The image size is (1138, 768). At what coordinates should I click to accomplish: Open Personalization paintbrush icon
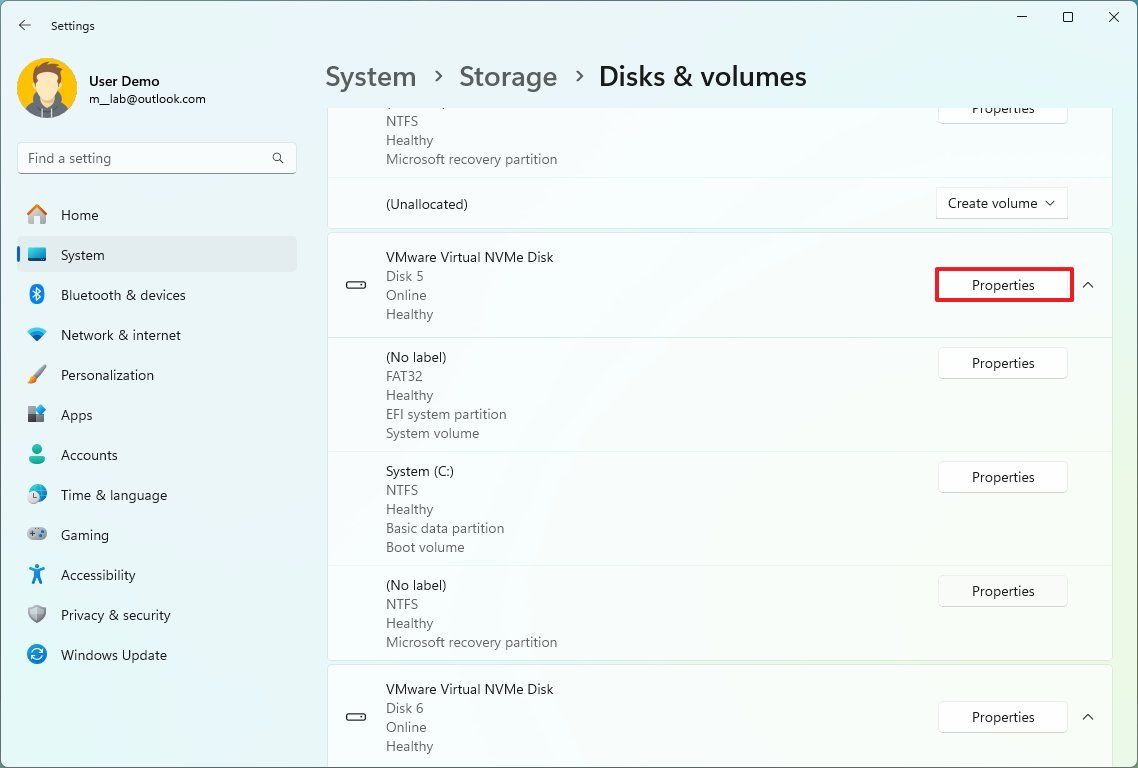(37, 375)
